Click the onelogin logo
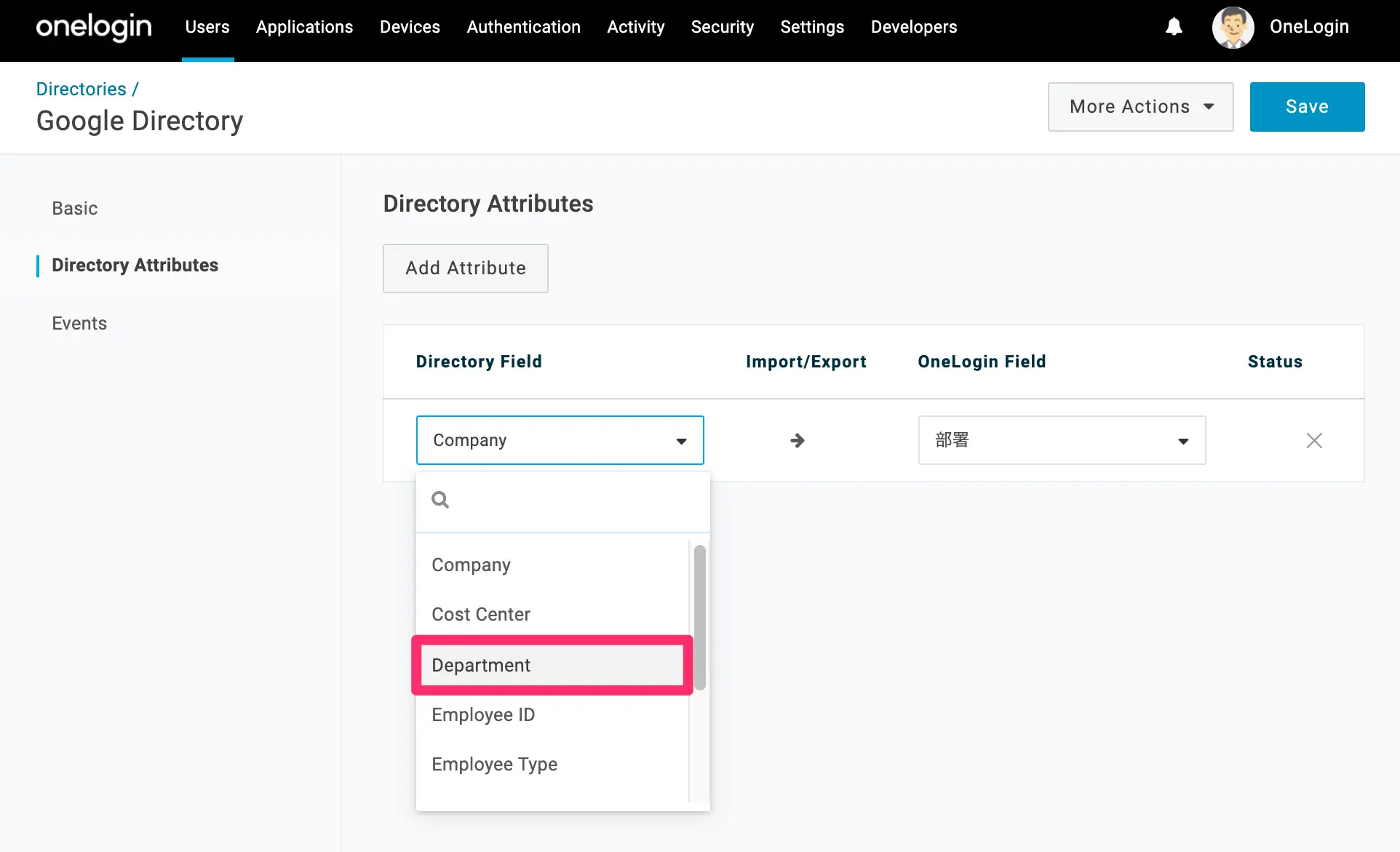This screenshot has width=1400, height=852. click(x=94, y=27)
